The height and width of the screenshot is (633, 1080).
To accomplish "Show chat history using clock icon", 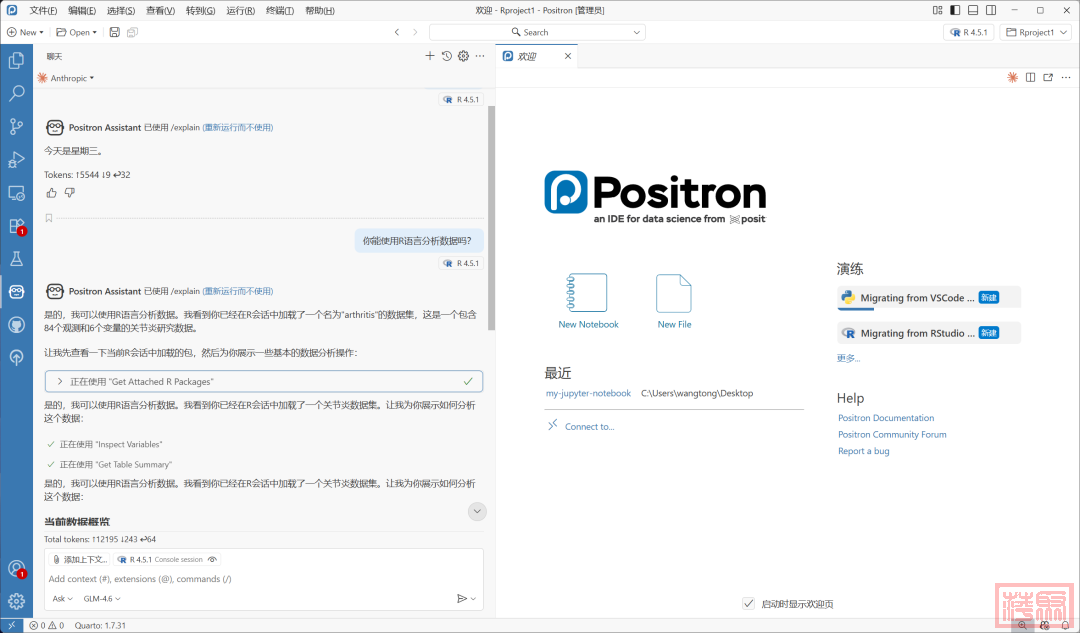I will [447, 56].
